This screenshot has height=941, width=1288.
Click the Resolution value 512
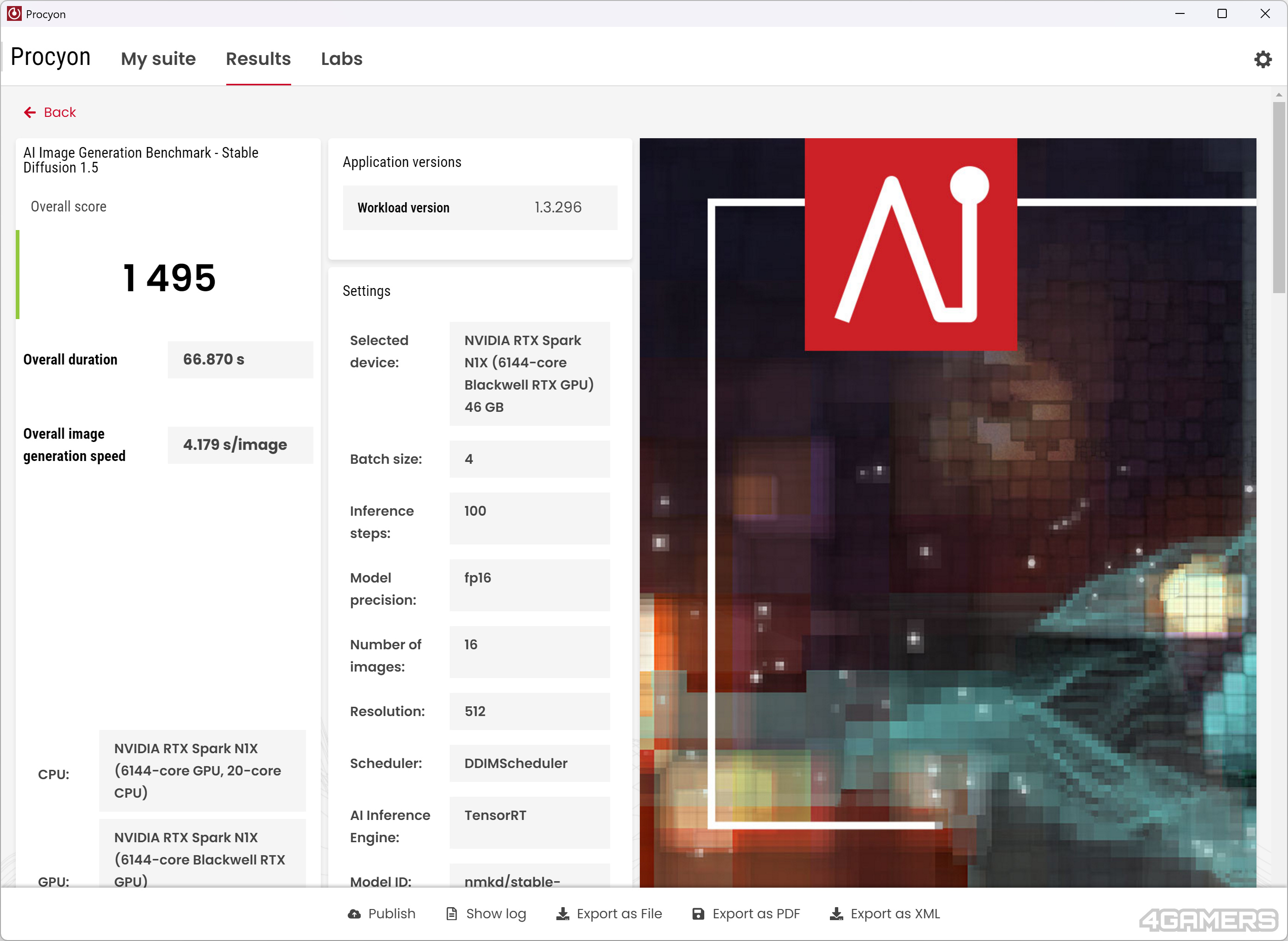529,711
